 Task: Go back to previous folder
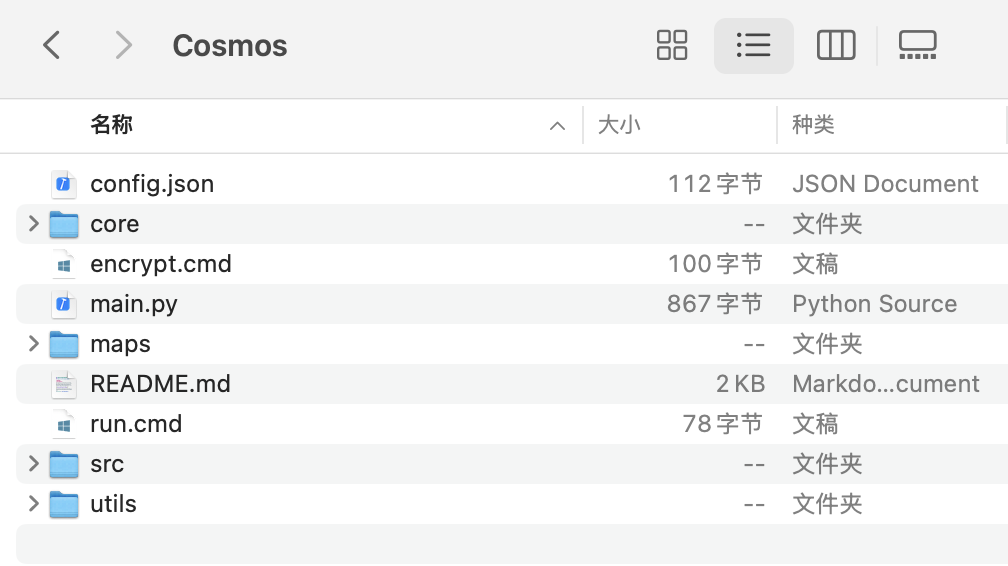52,45
